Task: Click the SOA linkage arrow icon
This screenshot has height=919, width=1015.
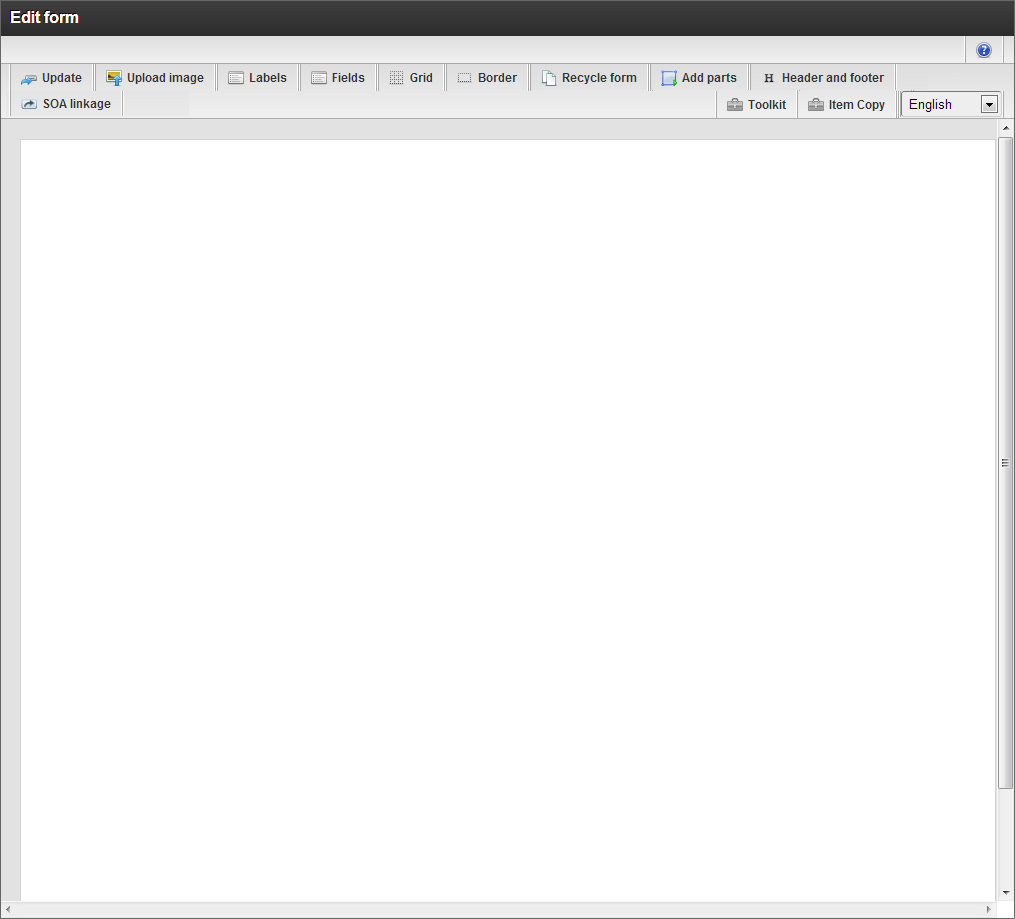Action: coord(28,104)
